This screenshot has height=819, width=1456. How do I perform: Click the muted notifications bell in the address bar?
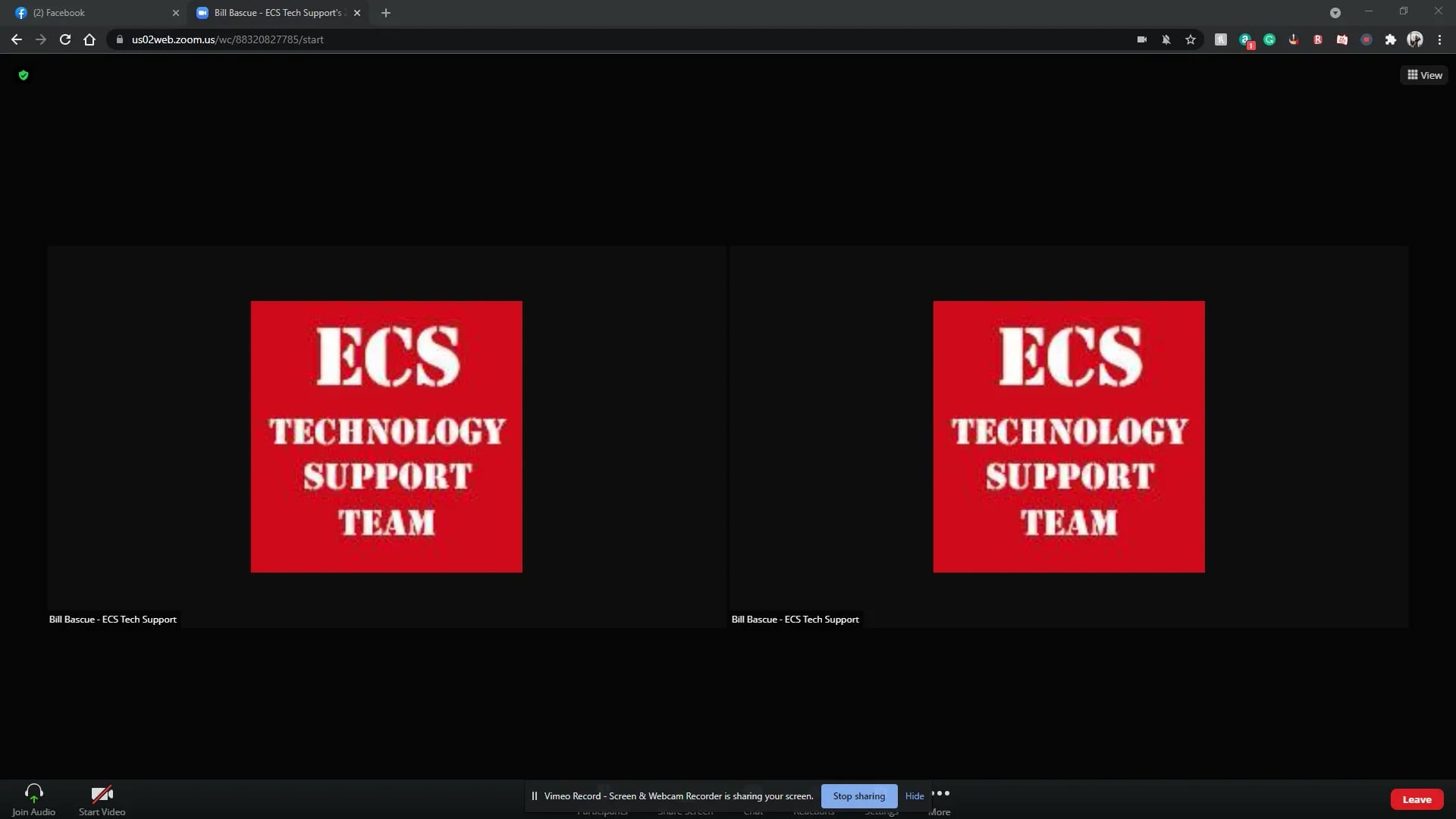[1166, 39]
